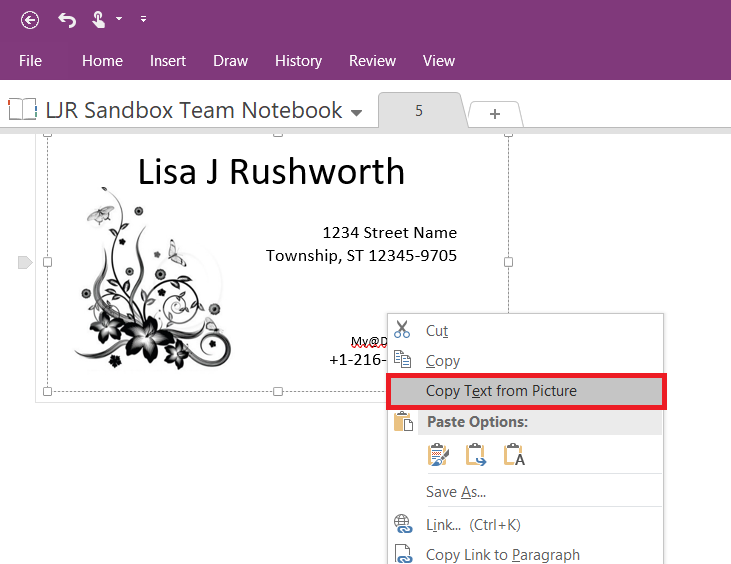Click picture's bottom middle resize handle
This screenshot has width=731, height=564.
pyautogui.click(x=278, y=391)
